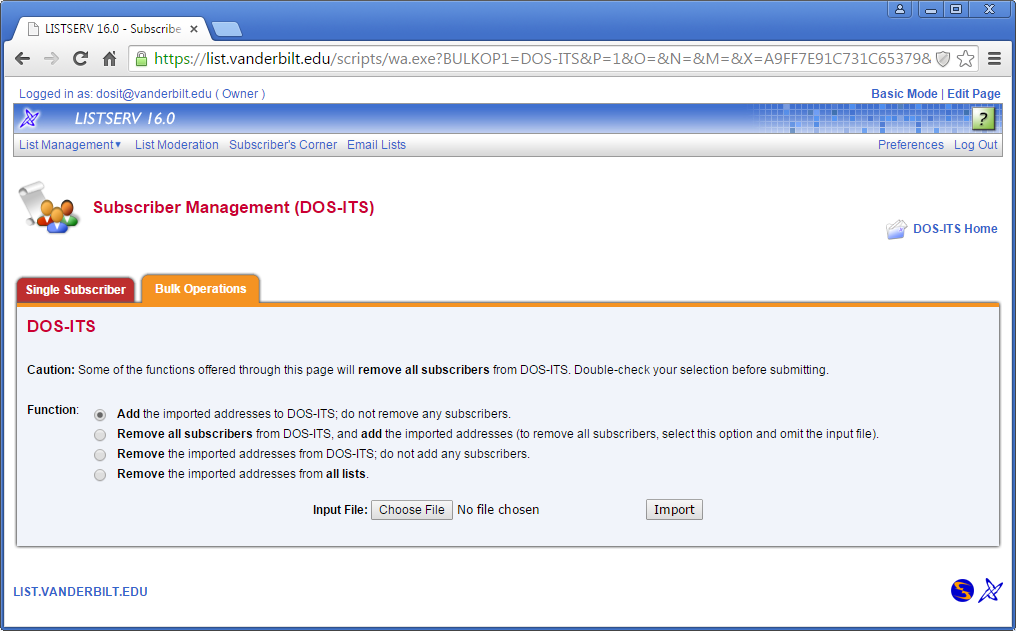This screenshot has width=1016, height=631.
Task: Click the DOS-ITS Home folder icon
Action: [896, 229]
